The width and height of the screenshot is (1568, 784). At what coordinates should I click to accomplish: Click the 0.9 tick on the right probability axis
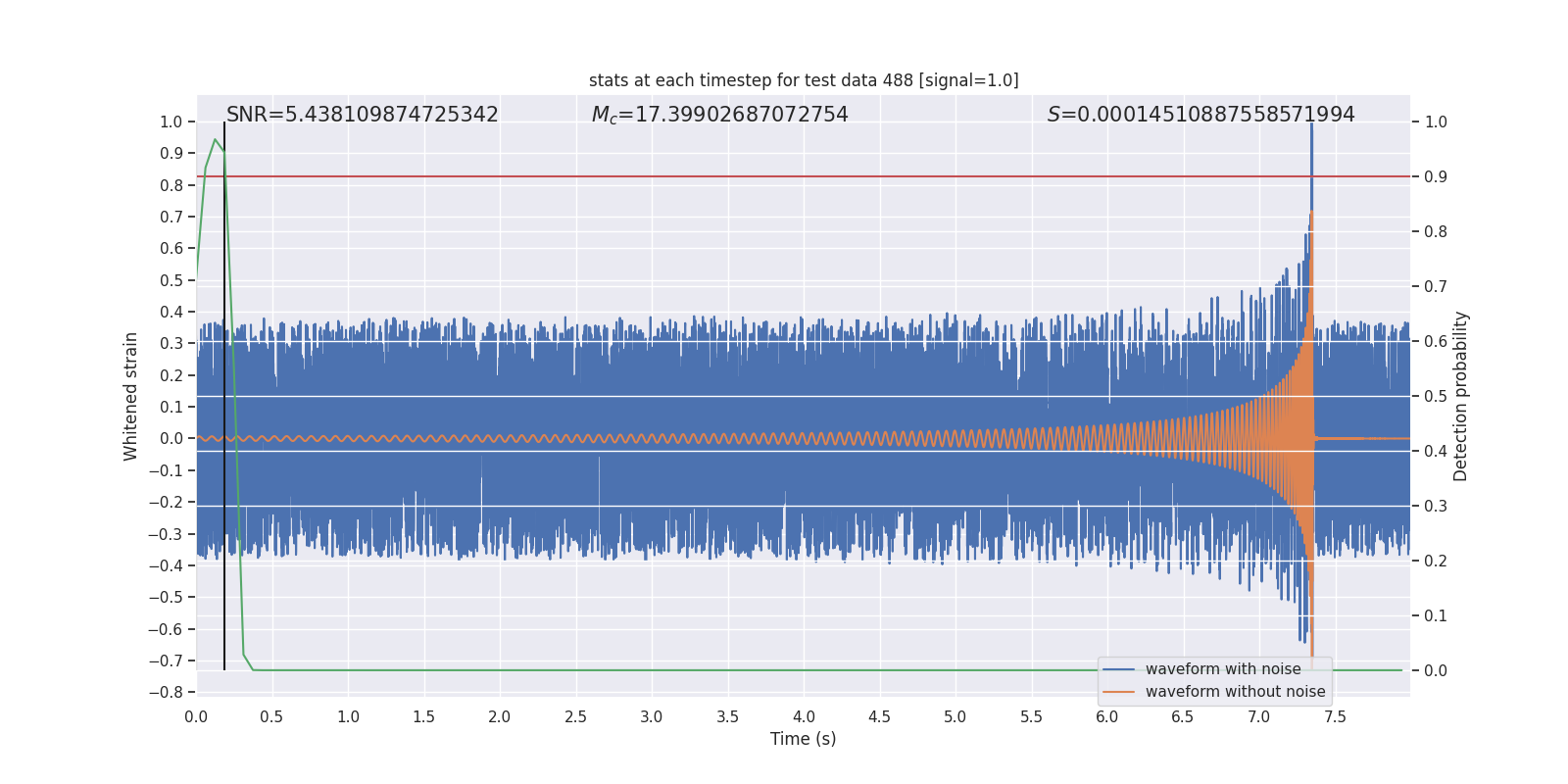coord(1435,176)
